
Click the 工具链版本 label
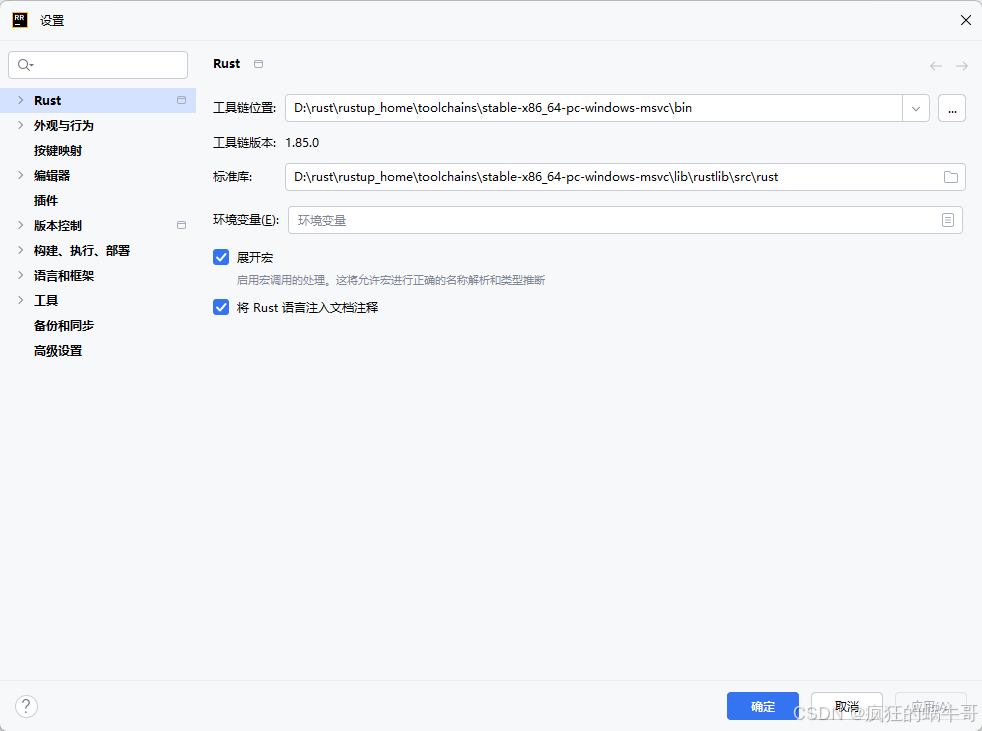click(244, 143)
